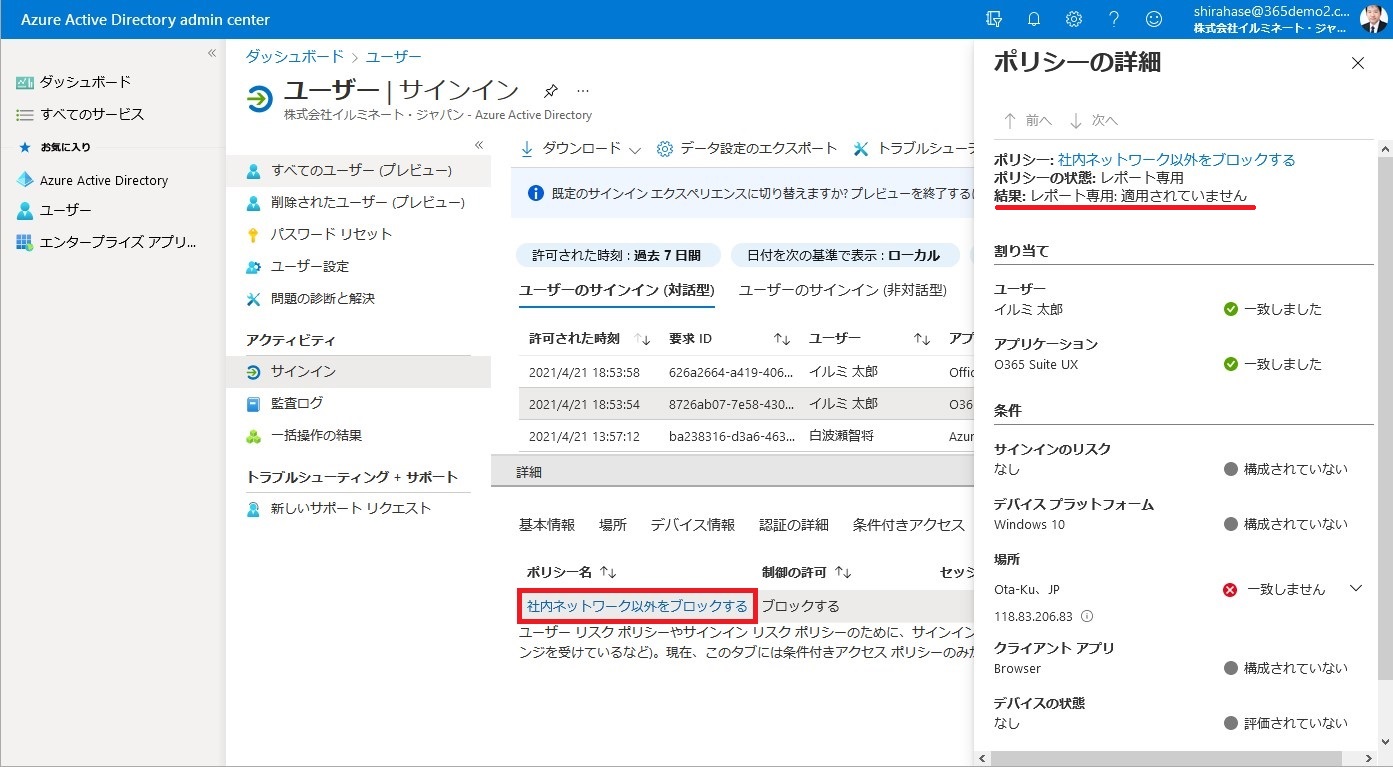Collapse the left navigation sidebar

[x=212, y=53]
